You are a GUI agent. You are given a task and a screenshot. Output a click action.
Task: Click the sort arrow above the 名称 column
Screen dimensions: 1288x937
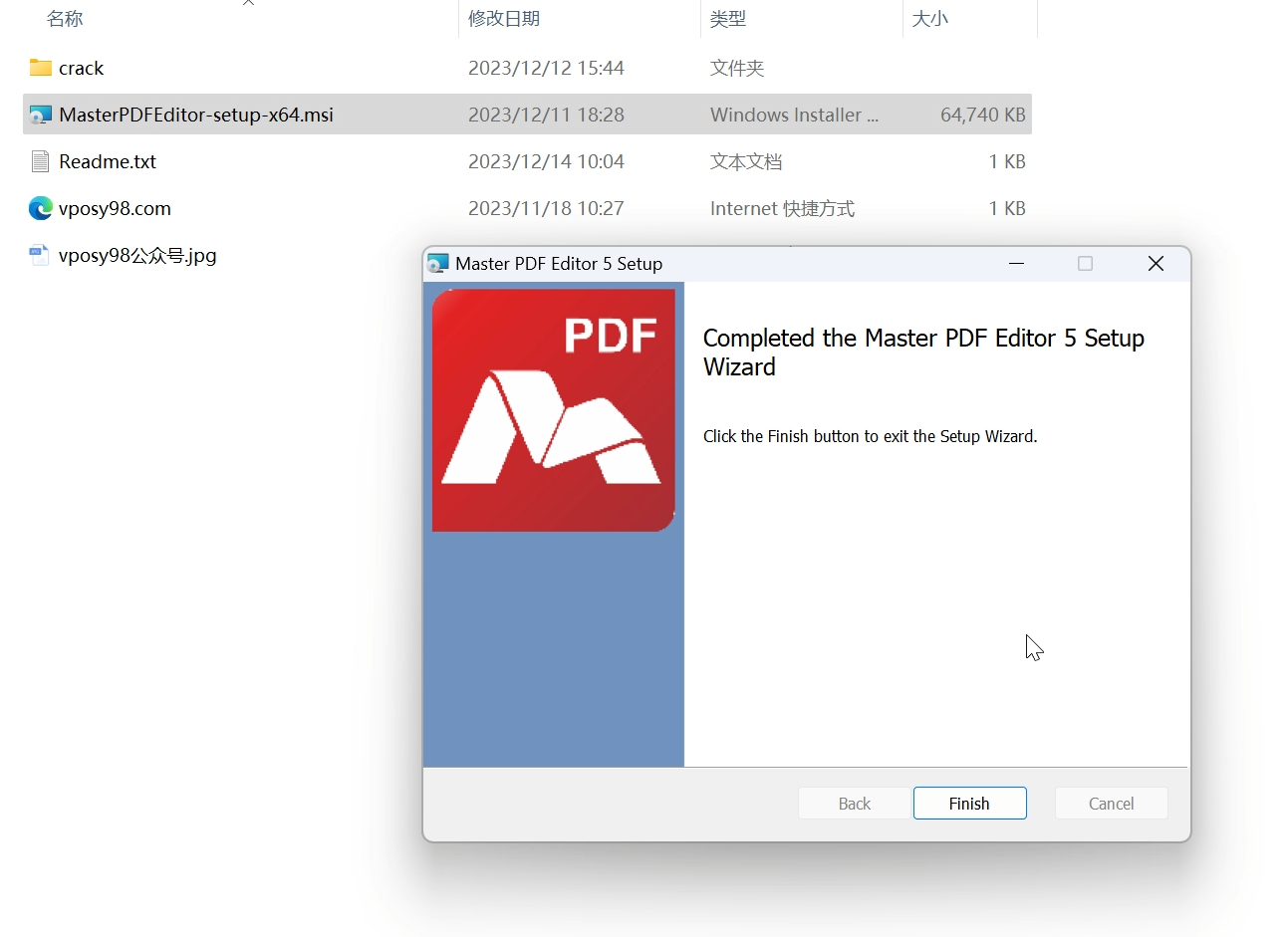click(248, 3)
